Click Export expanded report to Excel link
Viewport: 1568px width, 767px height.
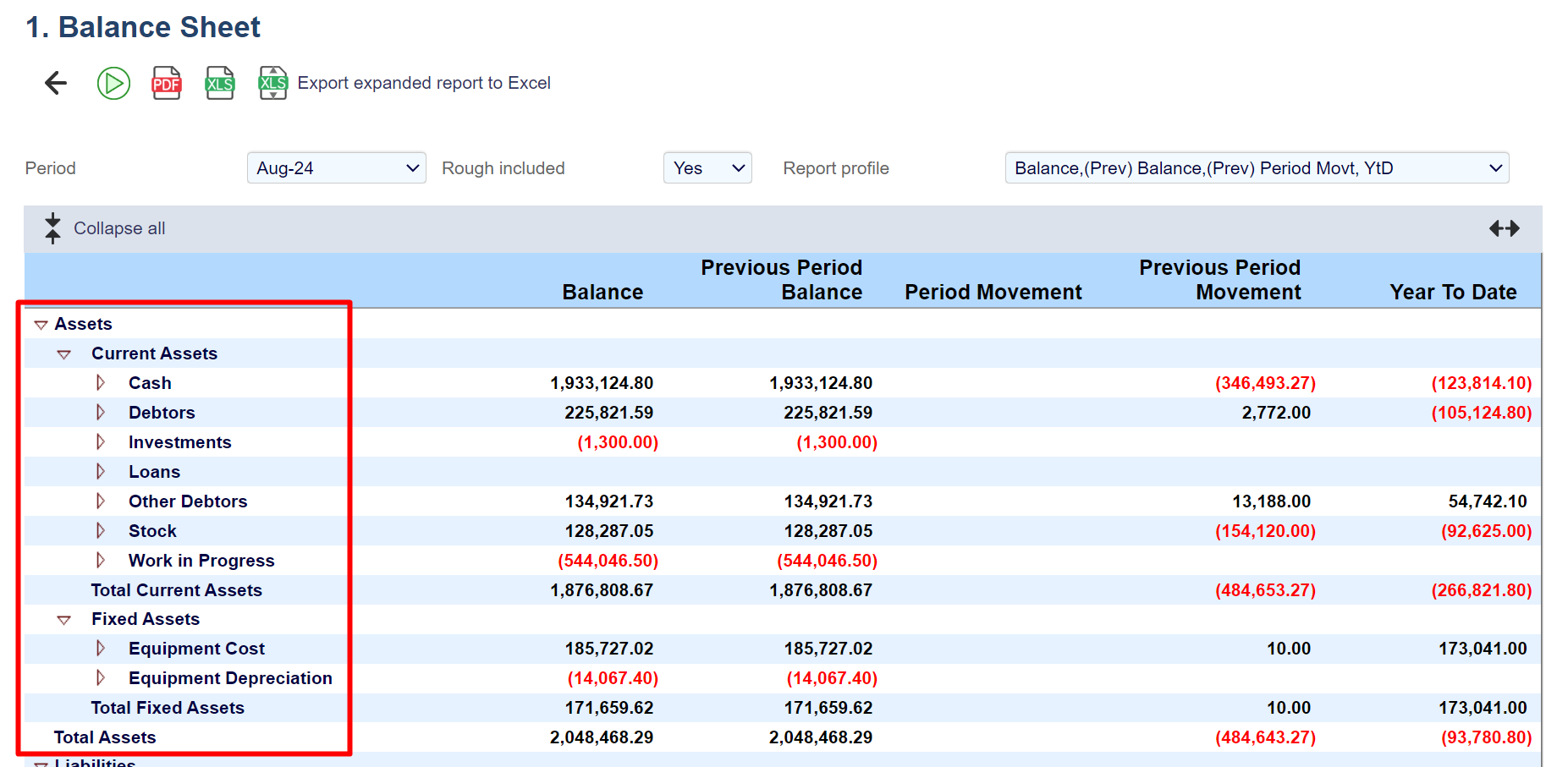tap(423, 83)
